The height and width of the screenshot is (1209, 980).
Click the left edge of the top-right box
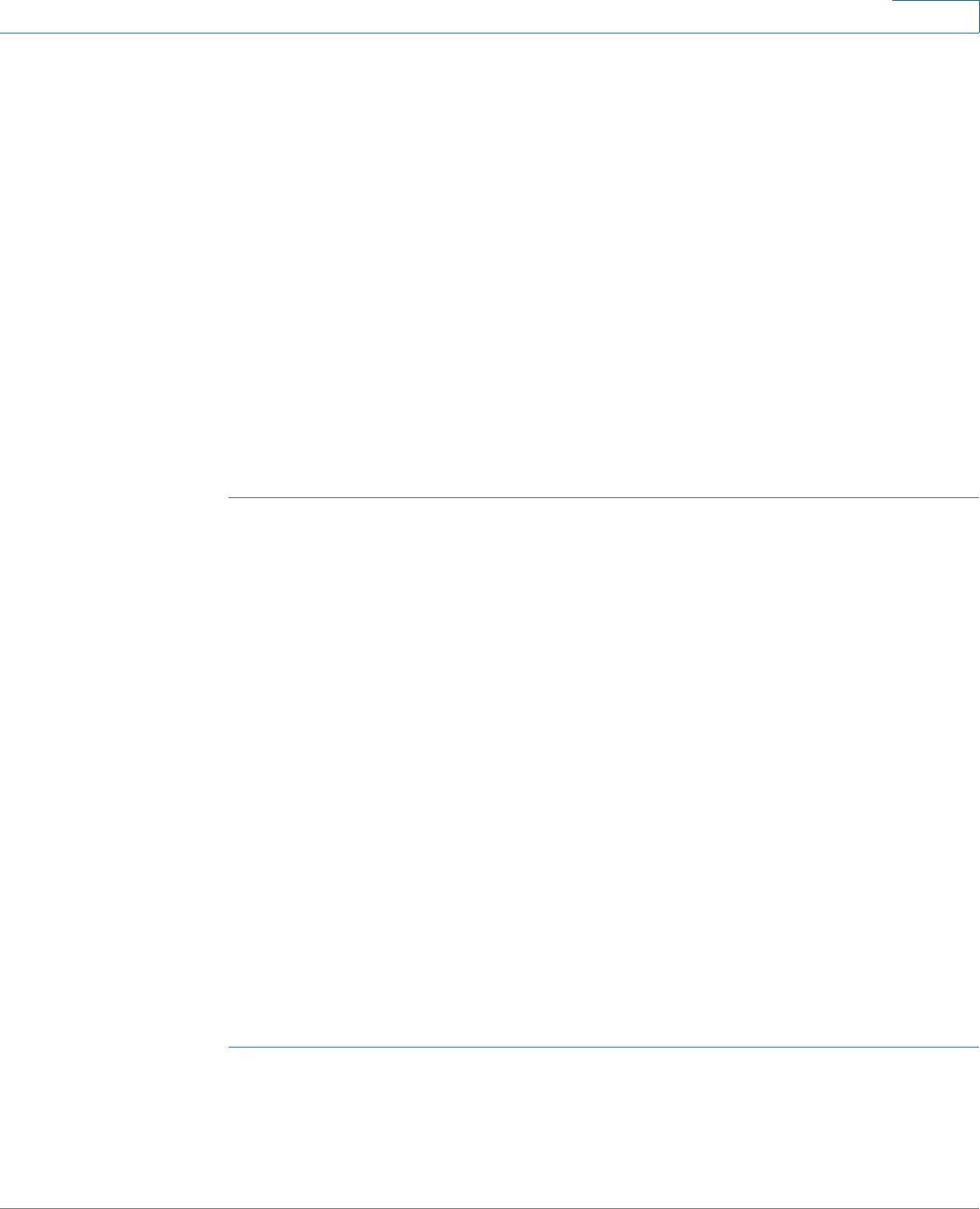pos(892,17)
